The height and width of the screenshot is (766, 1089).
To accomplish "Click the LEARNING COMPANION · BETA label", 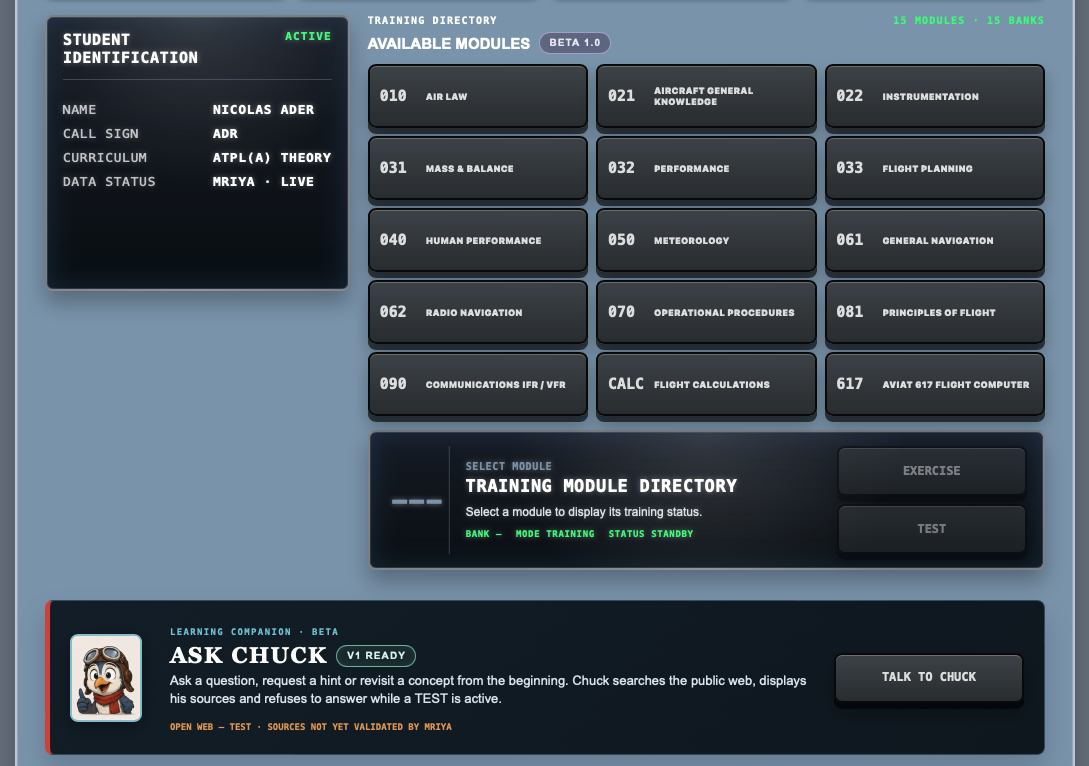I will (254, 632).
